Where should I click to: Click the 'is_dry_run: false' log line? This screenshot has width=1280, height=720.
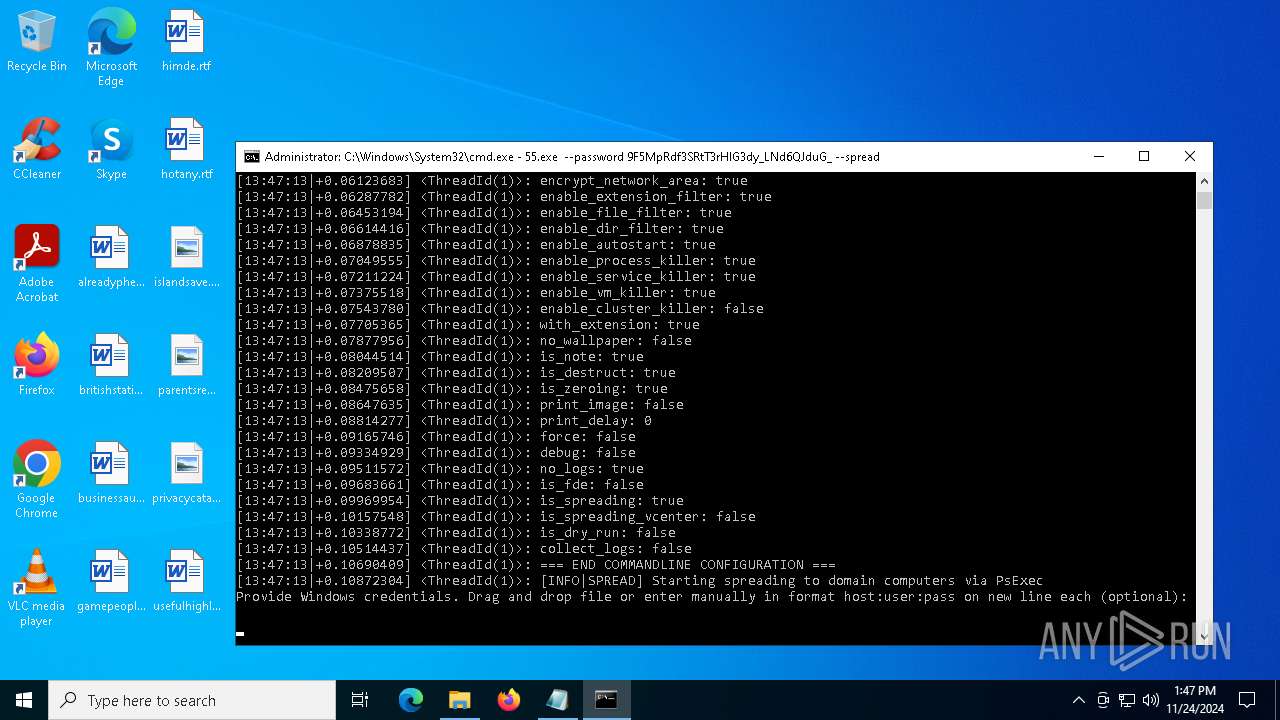coord(456,533)
